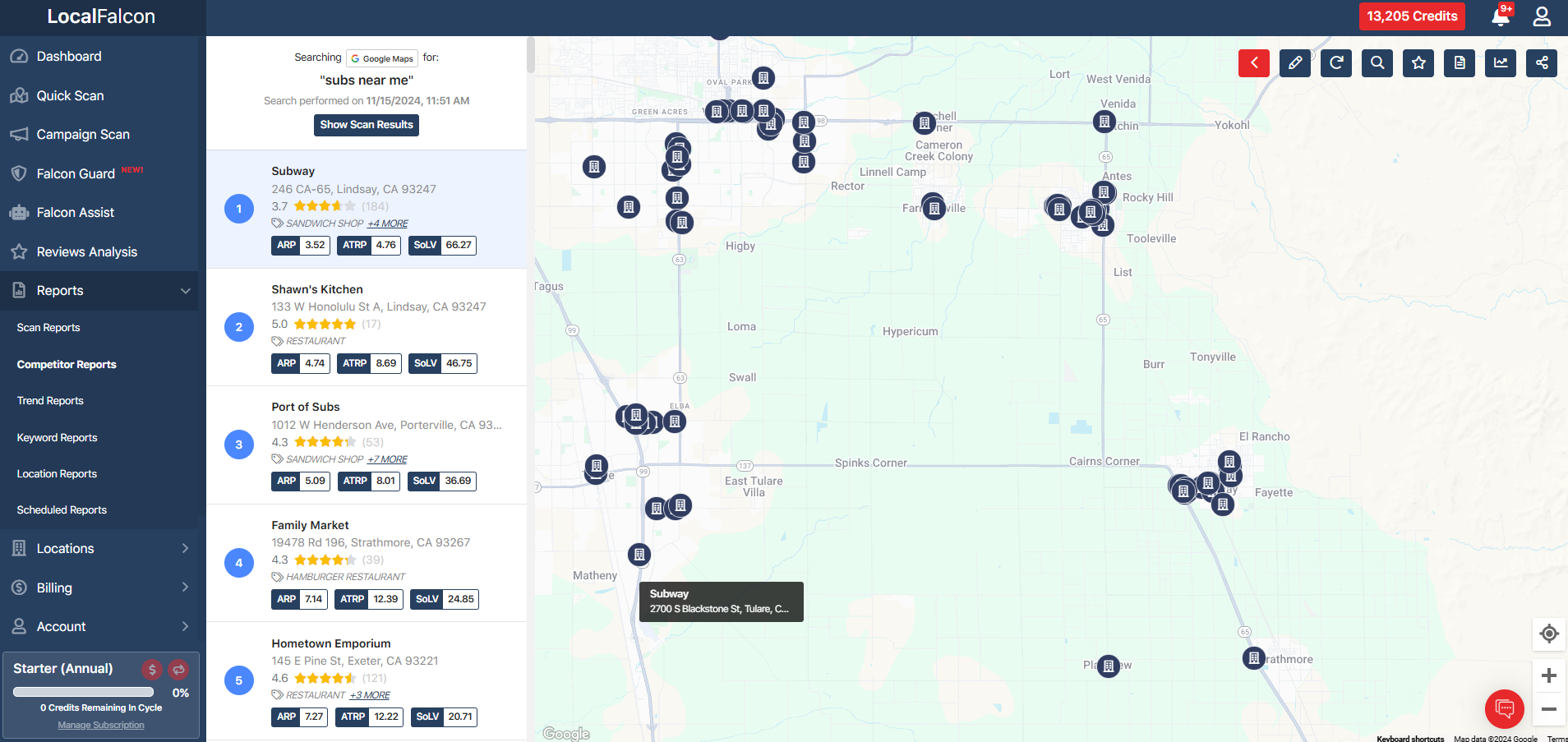Click the map marker at El Rancho
The width and height of the screenshot is (1568, 742).
pos(1229,462)
